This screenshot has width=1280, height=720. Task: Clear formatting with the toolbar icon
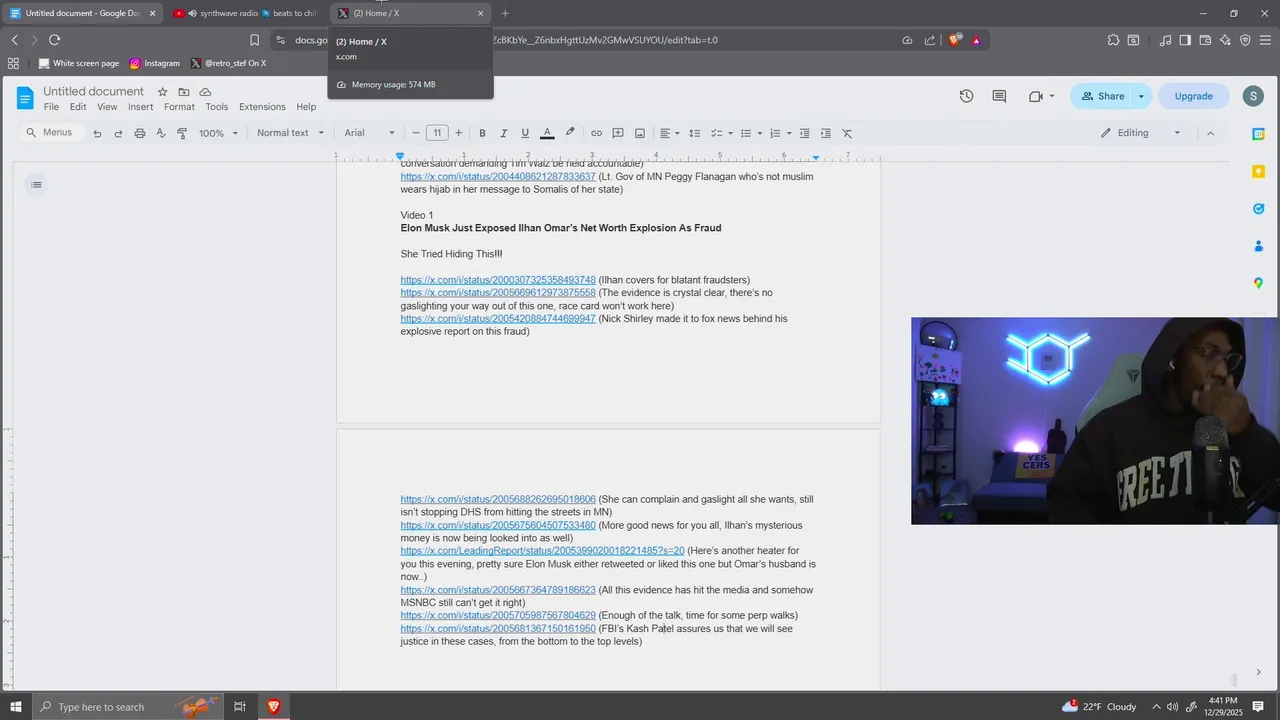[x=847, y=133]
